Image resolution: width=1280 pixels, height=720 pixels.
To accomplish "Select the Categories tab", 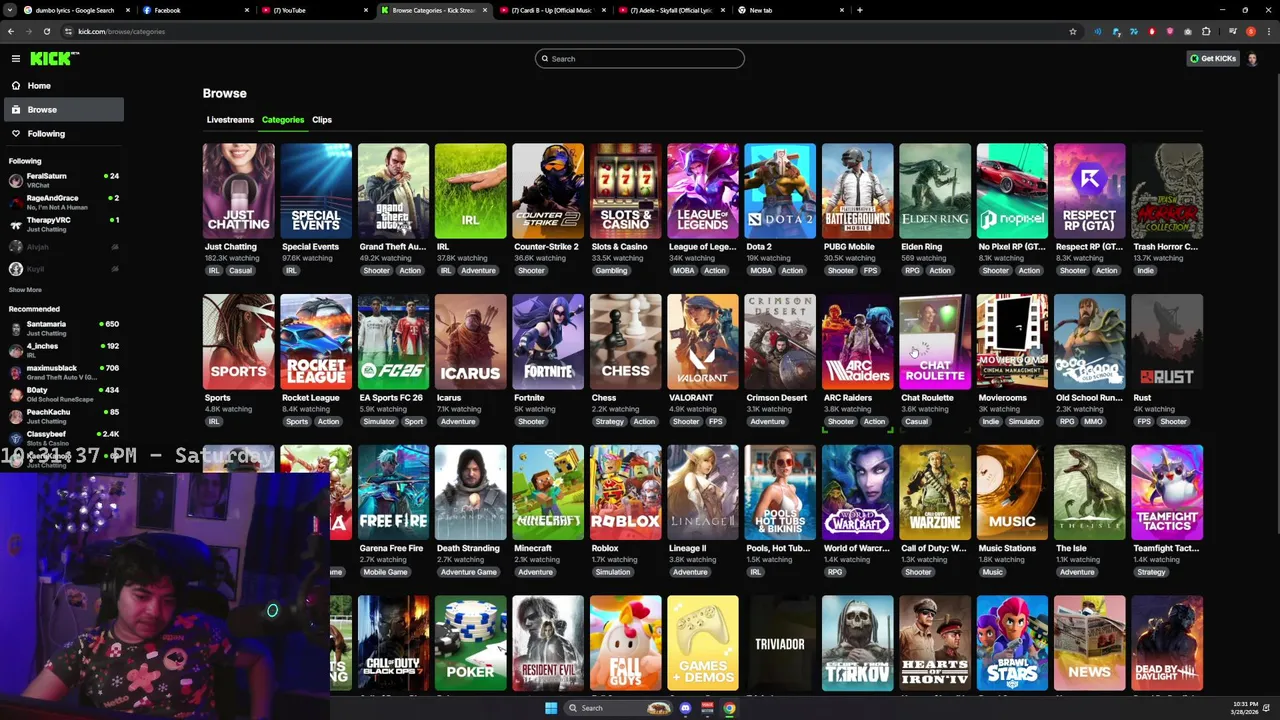I will click(283, 120).
